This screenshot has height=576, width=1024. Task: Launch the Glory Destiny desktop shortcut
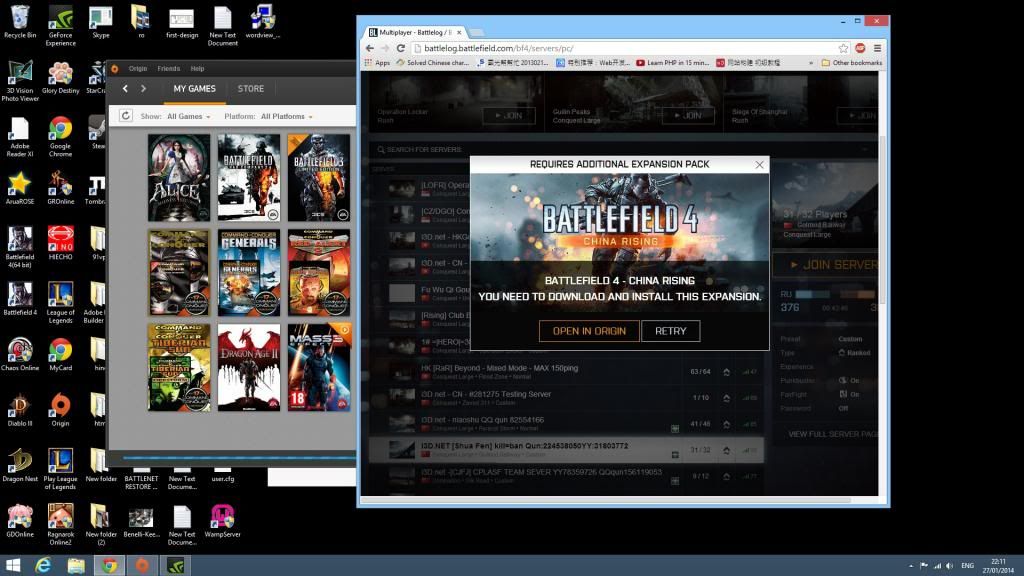60,77
